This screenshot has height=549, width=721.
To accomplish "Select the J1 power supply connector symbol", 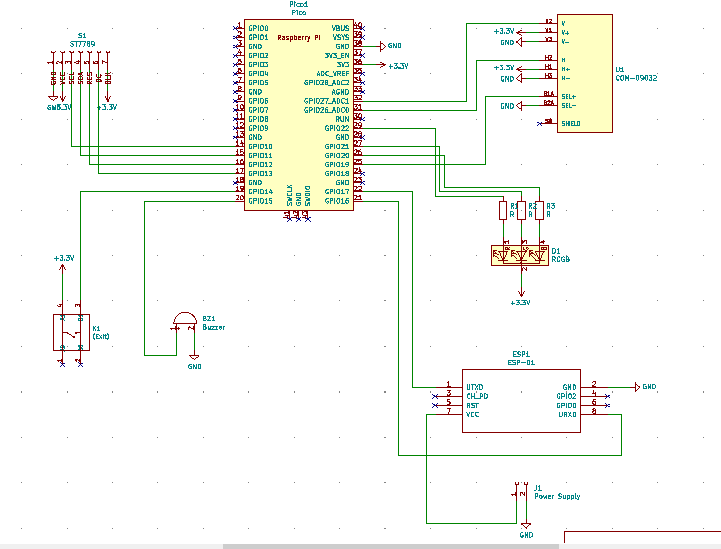I will click(x=521, y=494).
